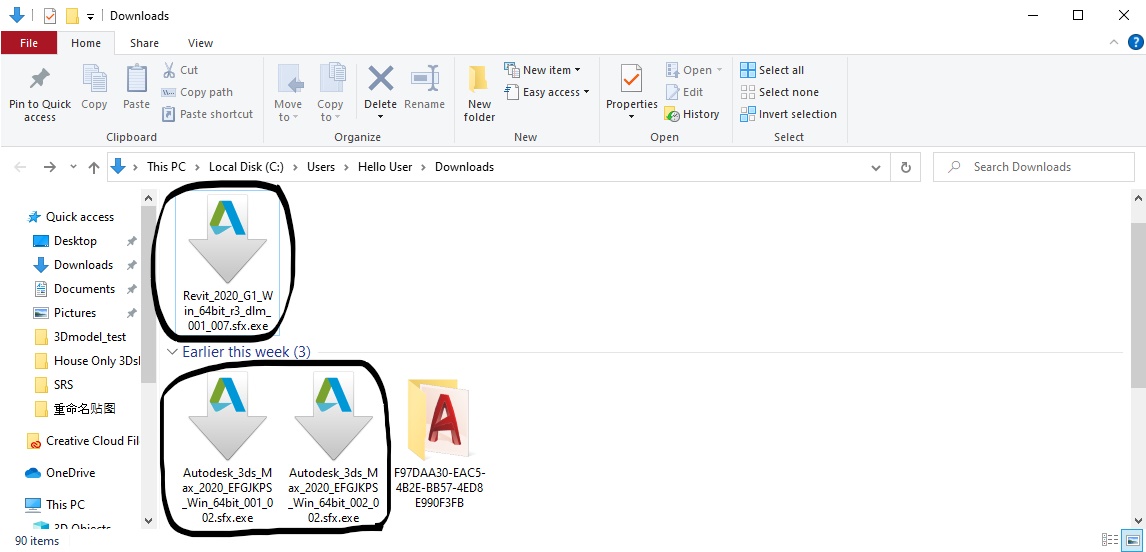This screenshot has width=1146, height=552.
Task: Open the Customize Quick Access Toolbar dropdown
Action: pyautogui.click(x=90, y=16)
